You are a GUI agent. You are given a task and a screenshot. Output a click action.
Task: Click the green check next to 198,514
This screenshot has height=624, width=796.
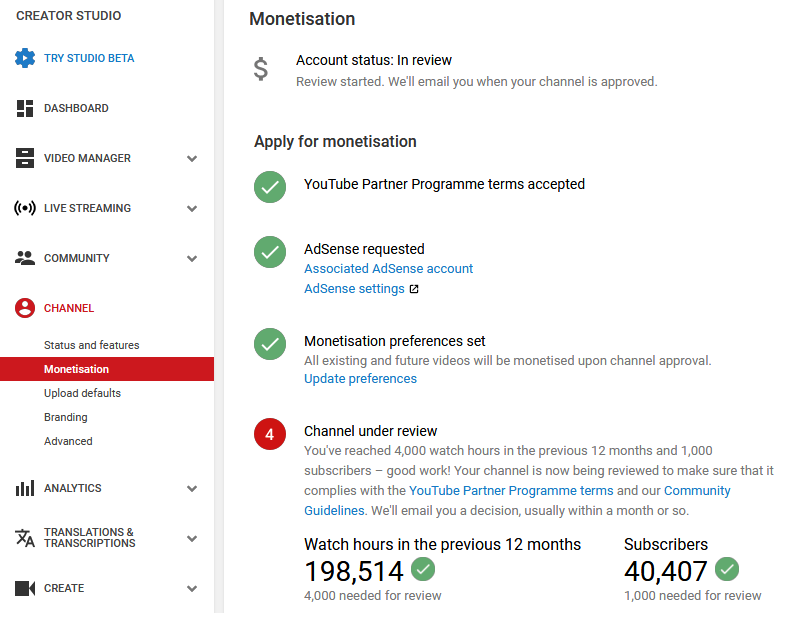click(x=423, y=570)
